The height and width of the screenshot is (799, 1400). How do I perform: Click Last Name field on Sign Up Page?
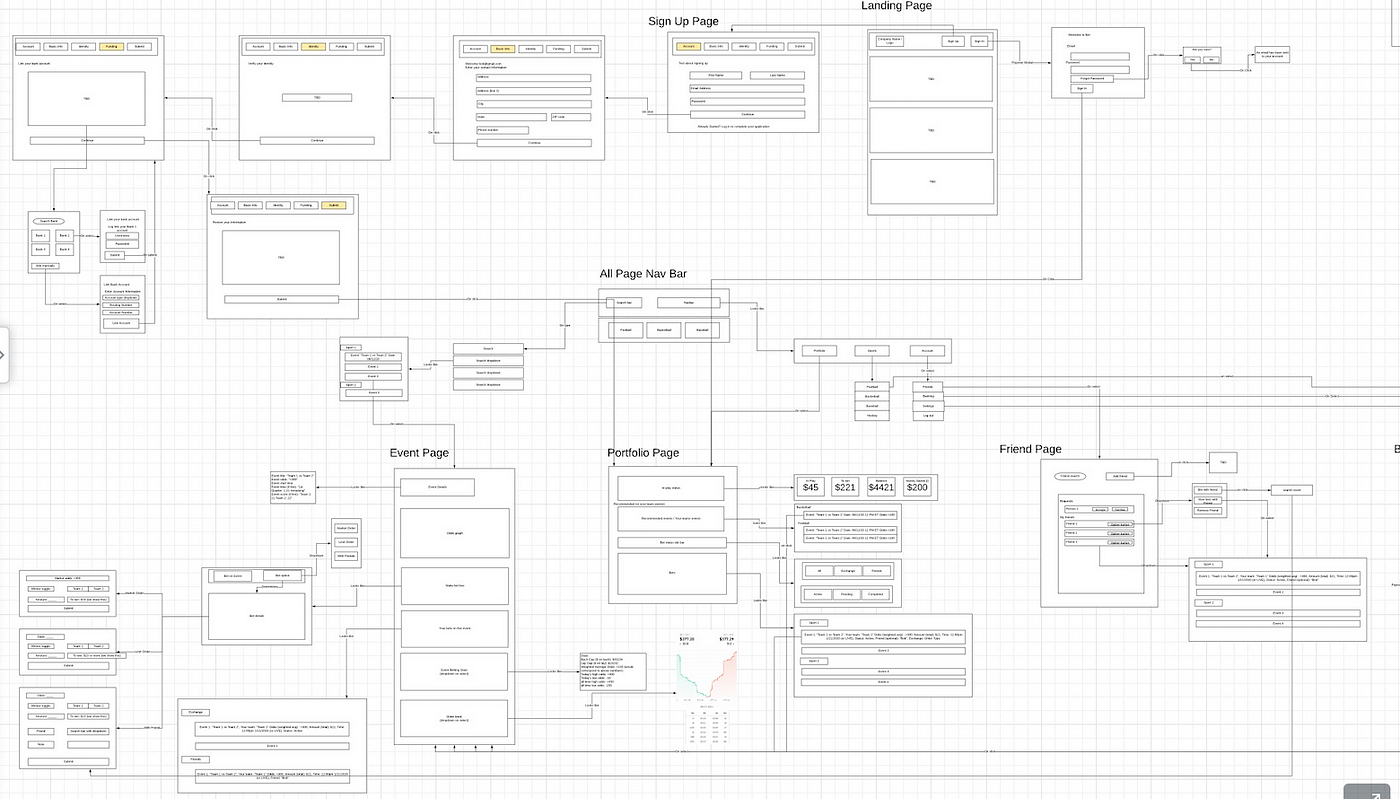778,75
